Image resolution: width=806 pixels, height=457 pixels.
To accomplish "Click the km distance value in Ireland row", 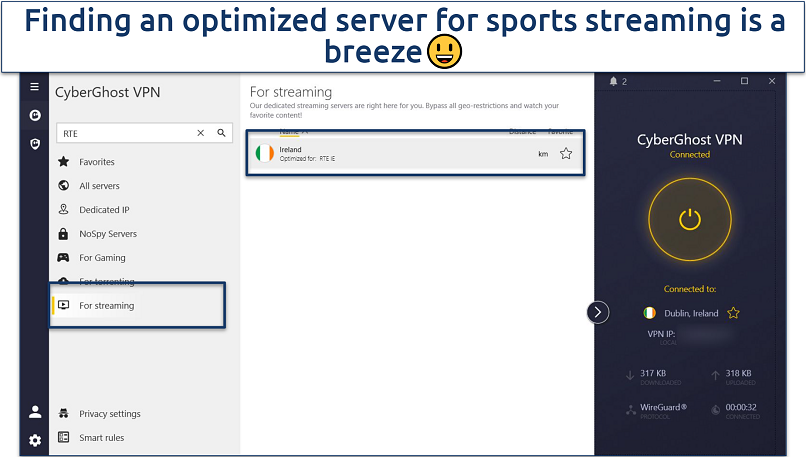I will 543,154.
